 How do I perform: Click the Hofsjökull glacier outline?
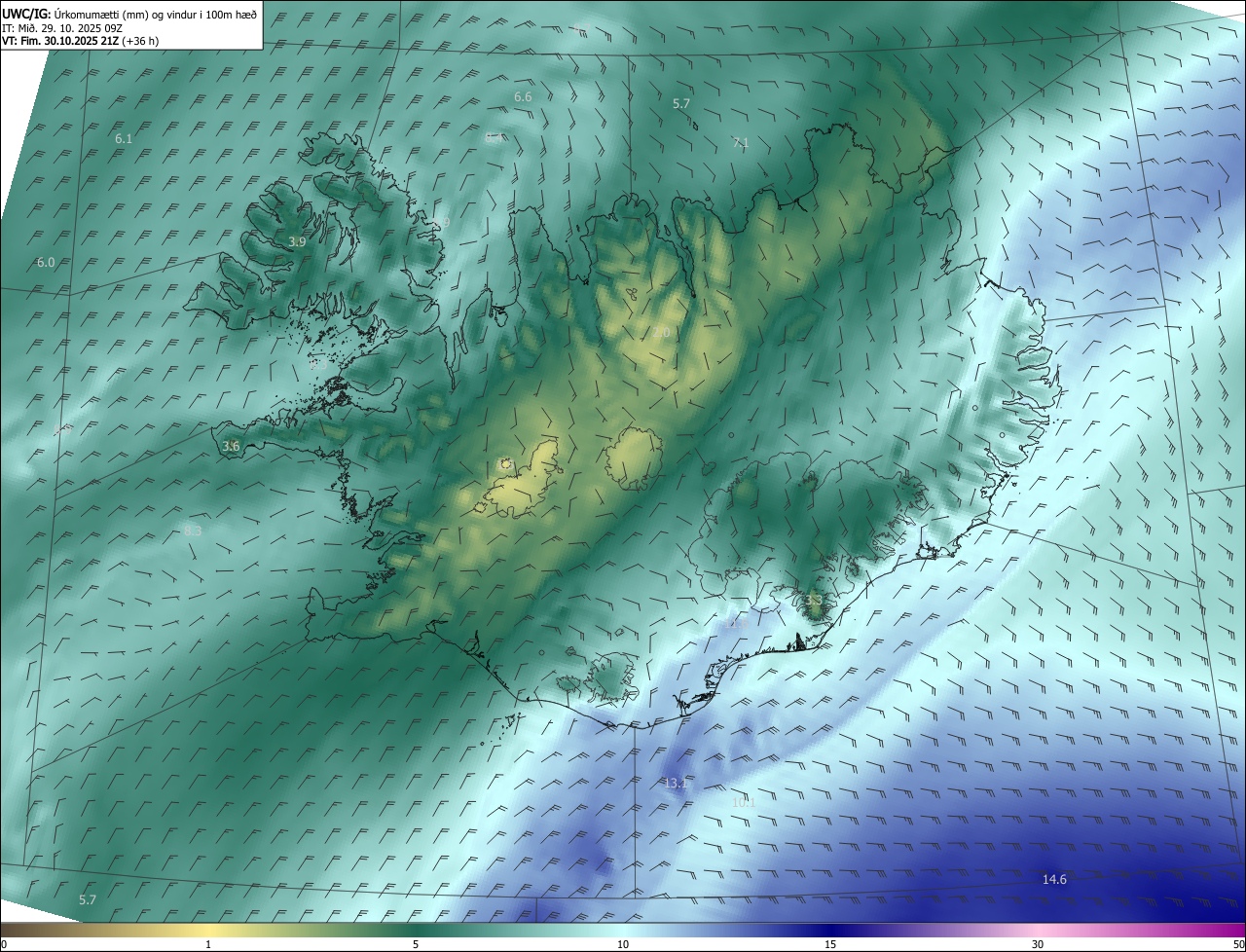point(634,458)
